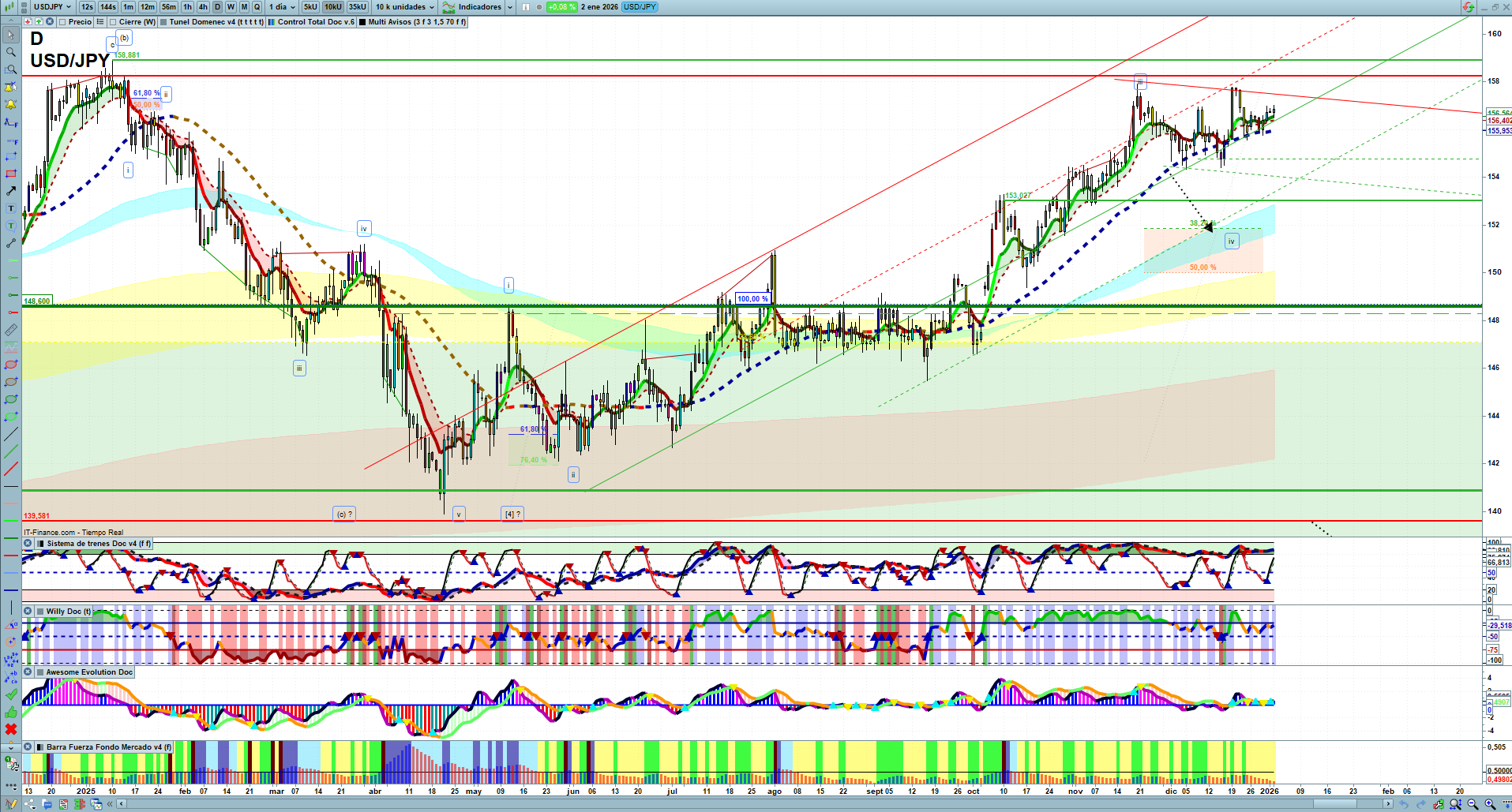Choose the red rectangle drawing tool

pyautogui.click(x=11, y=174)
